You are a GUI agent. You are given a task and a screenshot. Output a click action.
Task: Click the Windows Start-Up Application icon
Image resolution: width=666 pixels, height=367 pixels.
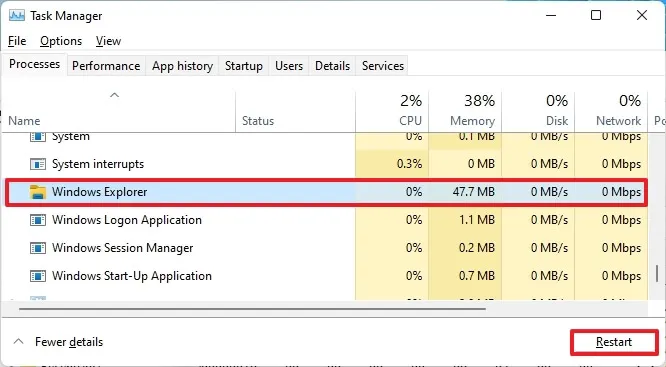[x=38, y=276]
